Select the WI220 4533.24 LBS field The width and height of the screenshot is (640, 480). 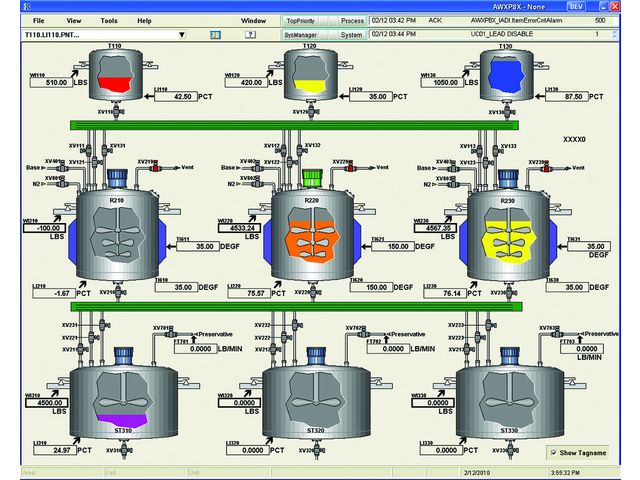tap(240, 228)
